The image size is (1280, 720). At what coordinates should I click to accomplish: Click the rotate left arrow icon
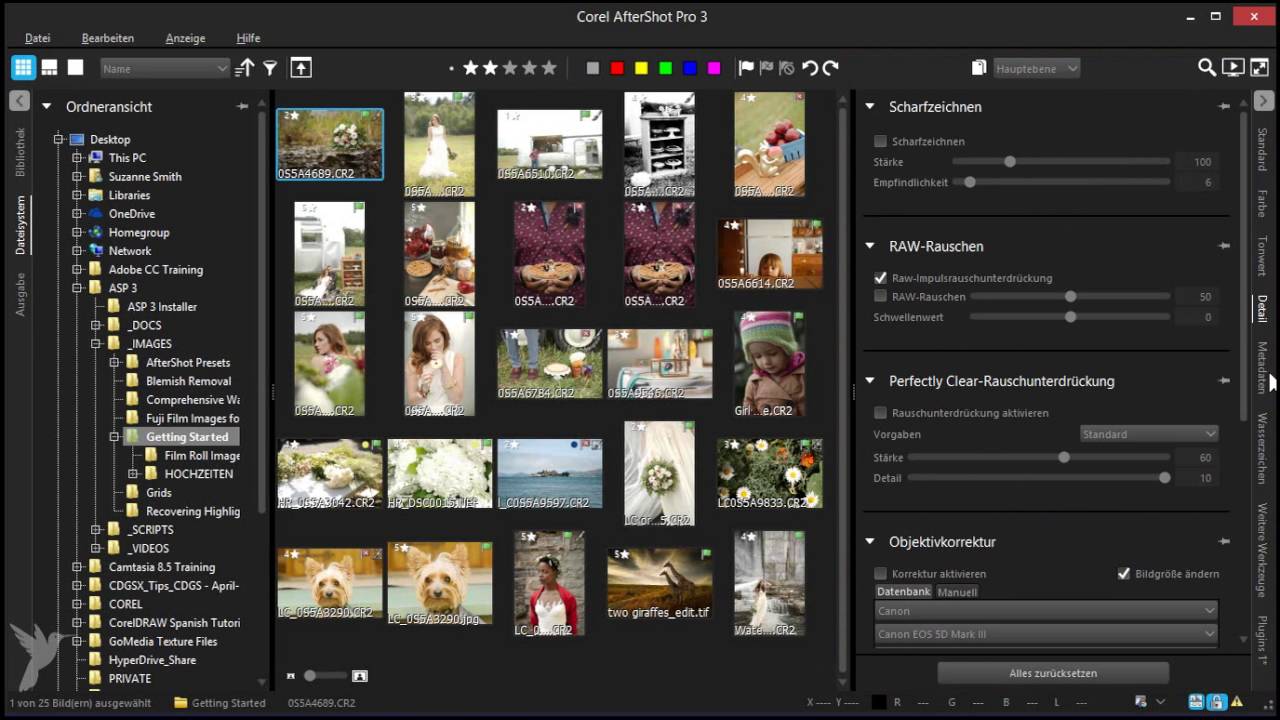tap(809, 68)
